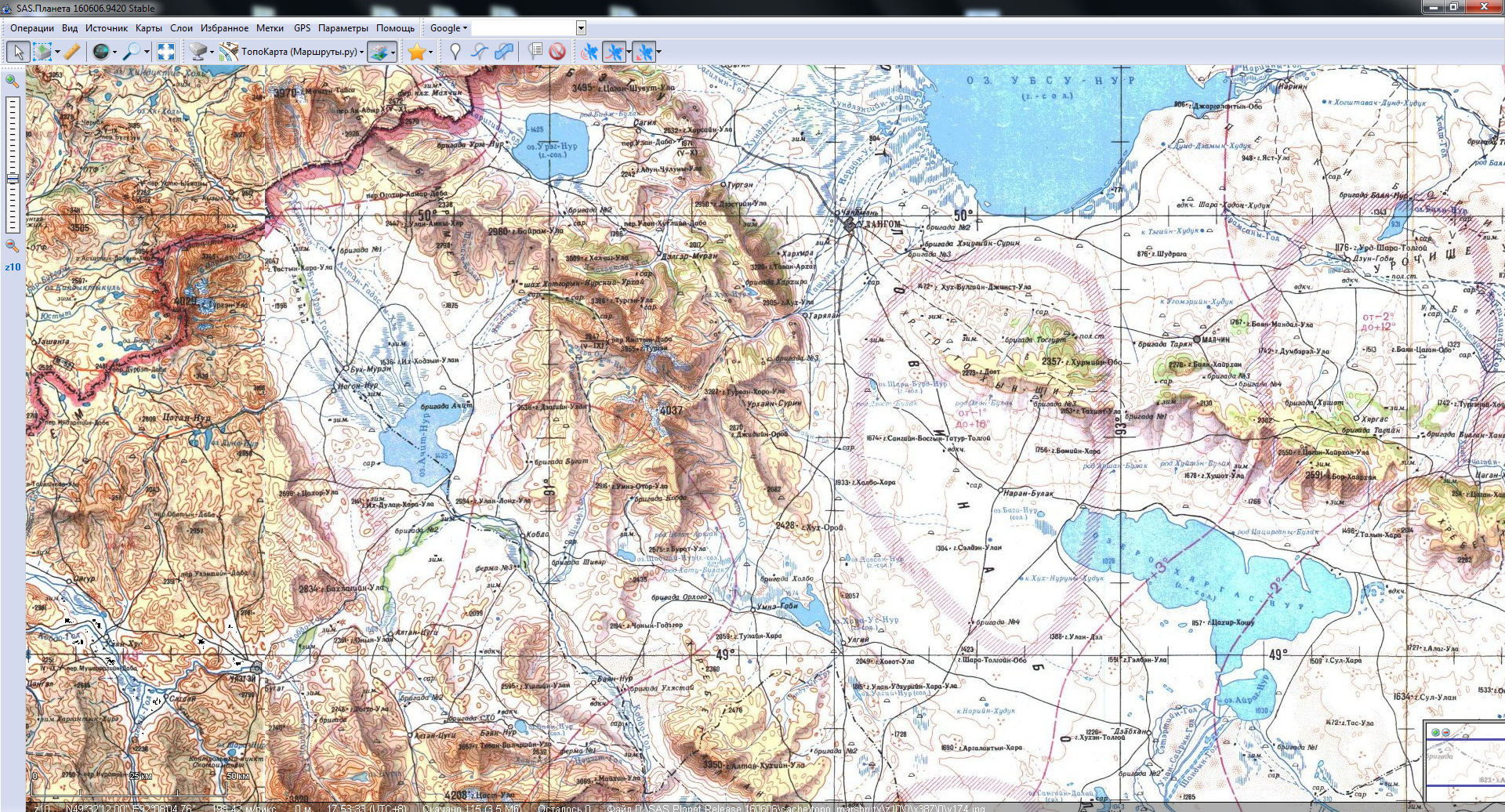Screen dimensions: 1505x812
Task: Zoom out with red minus magnifier
Action: pos(13,245)
